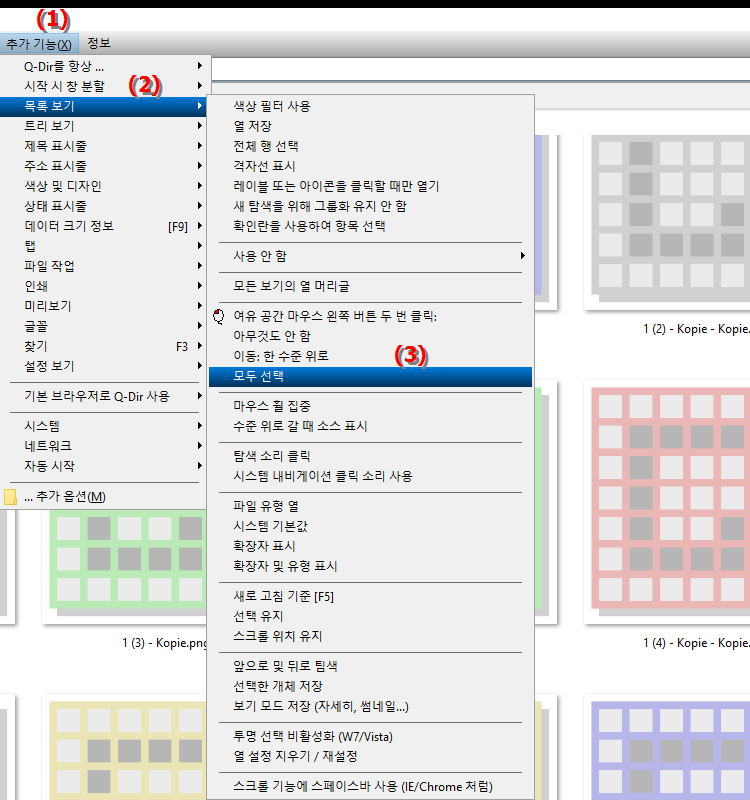Click the mouse icon beside 여유 공간 마우스
The image size is (750, 800).
tap(218, 316)
